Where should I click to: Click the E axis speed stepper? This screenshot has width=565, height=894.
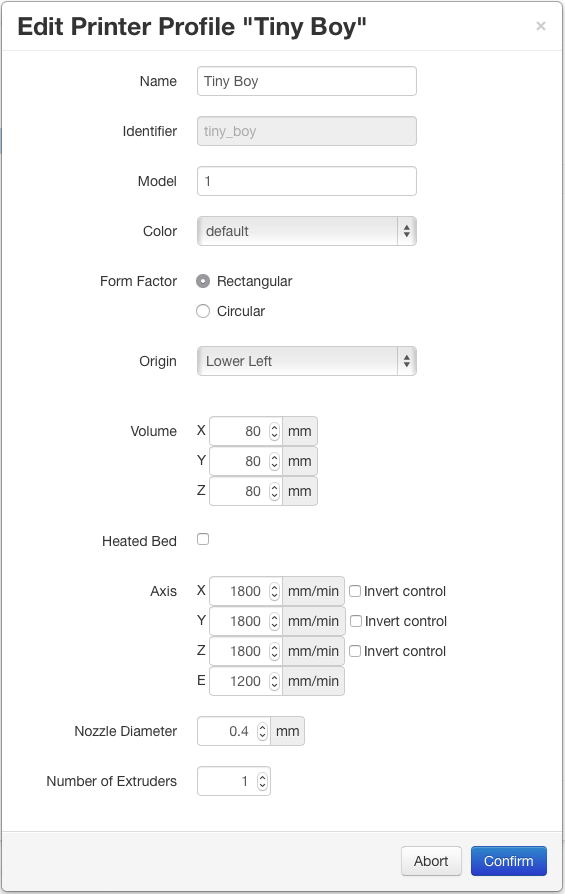tap(274, 681)
